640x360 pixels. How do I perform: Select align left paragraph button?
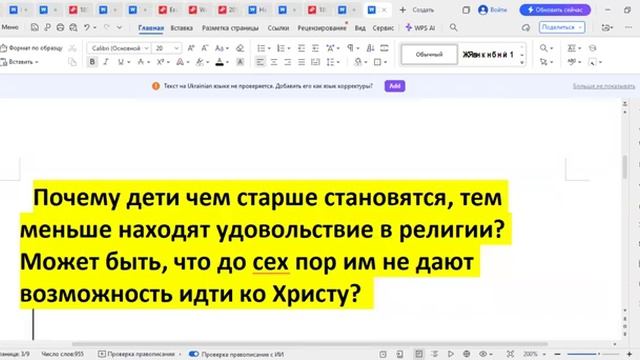[260, 62]
